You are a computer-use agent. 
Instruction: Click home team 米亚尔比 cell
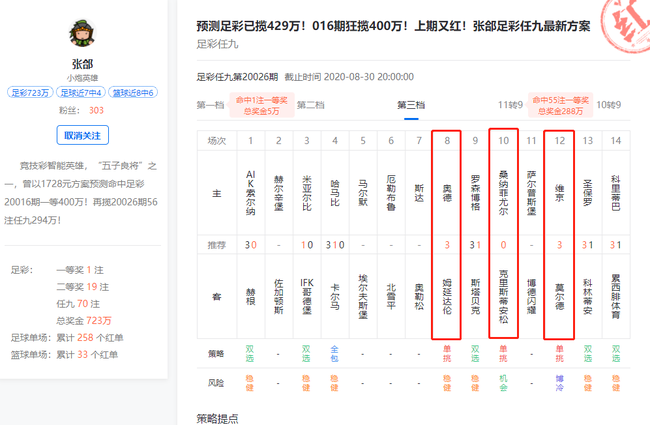[x=307, y=193]
